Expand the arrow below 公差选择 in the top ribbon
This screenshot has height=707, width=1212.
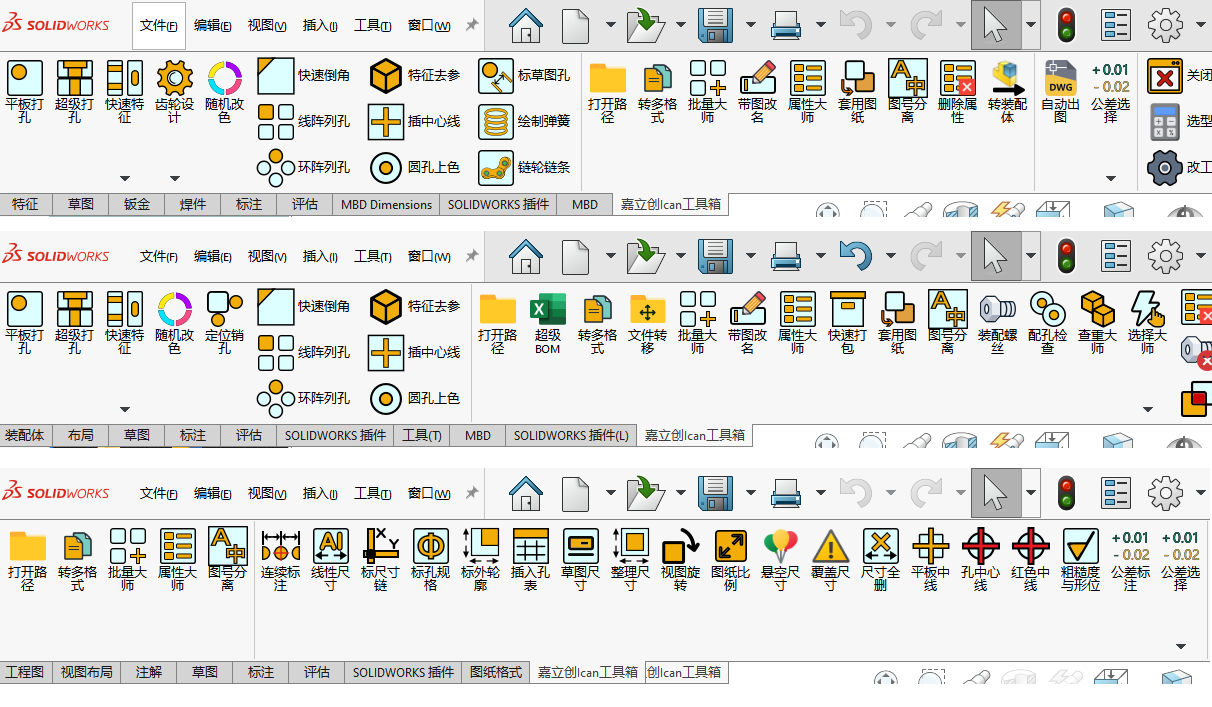(x=1111, y=179)
